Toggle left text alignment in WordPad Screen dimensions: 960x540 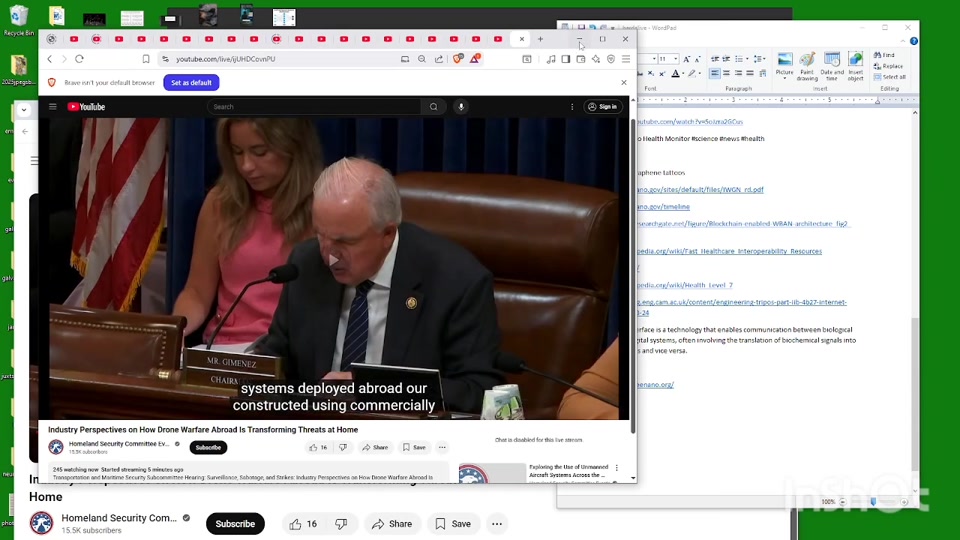(715, 73)
